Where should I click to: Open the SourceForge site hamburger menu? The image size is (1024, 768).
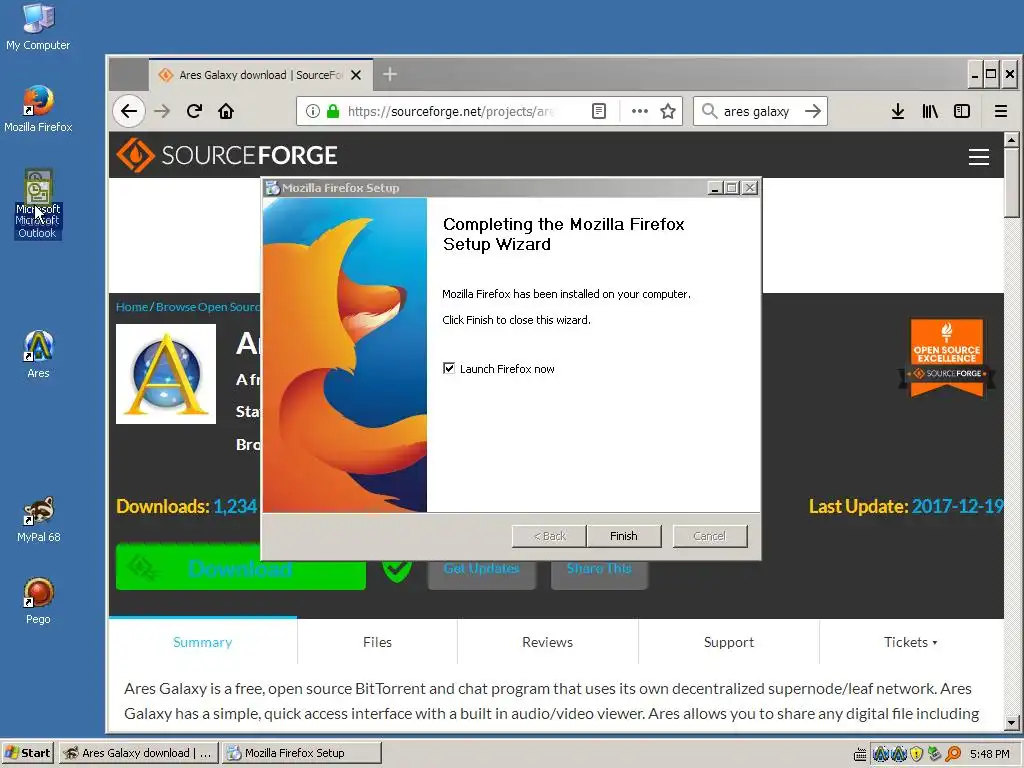pos(978,157)
